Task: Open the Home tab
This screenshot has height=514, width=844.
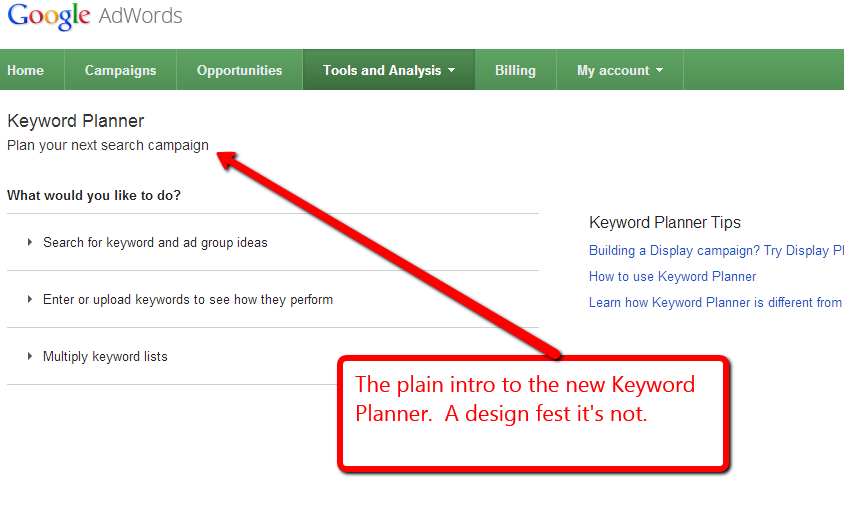Action: [x=25, y=71]
